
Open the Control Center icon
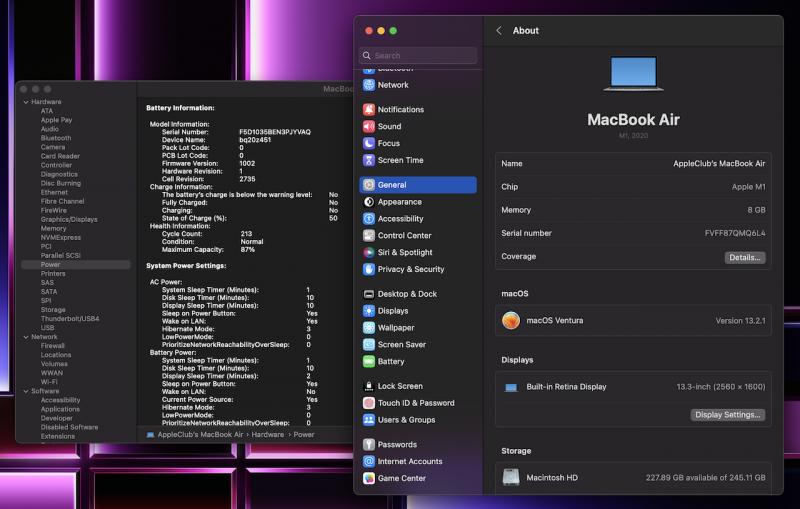click(369, 236)
